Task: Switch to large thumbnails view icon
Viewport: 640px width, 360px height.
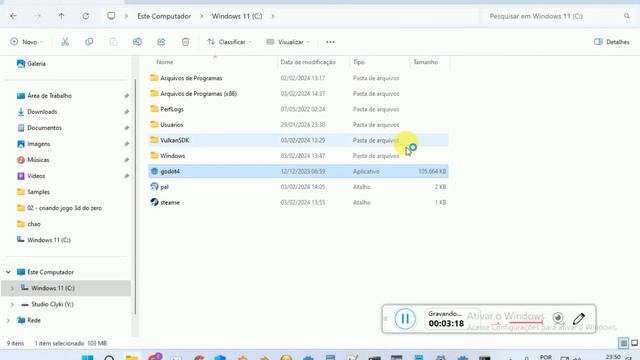Action: [x=634, y=343]
